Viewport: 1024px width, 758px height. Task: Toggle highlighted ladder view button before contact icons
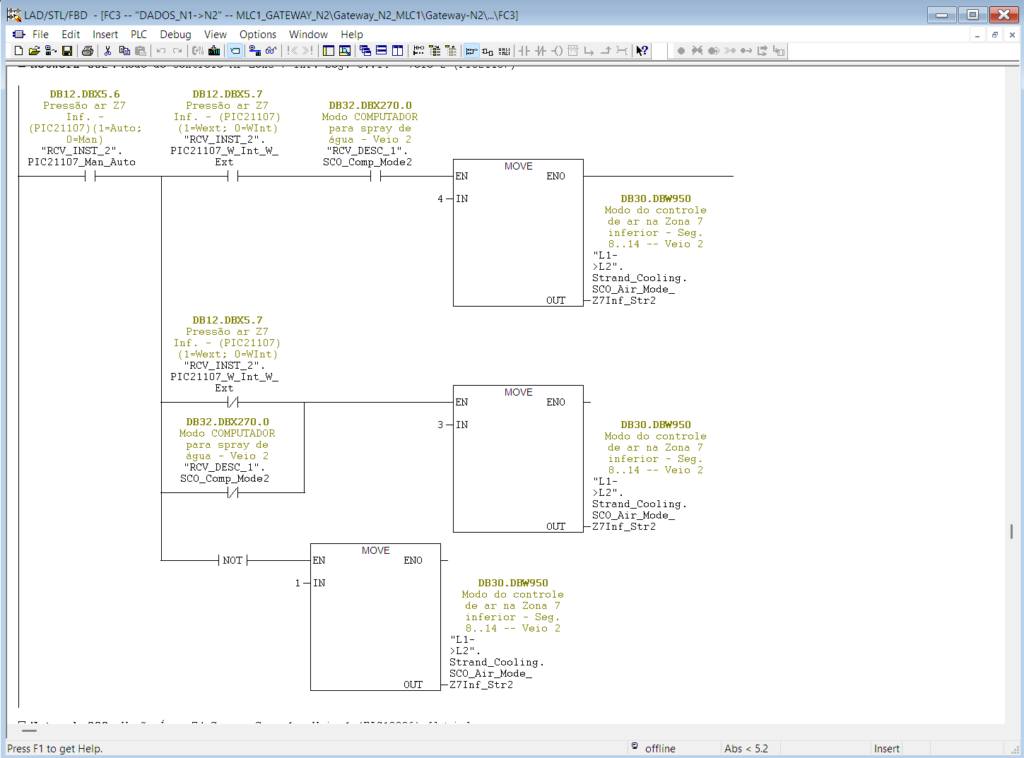click(x=472, y=51)
